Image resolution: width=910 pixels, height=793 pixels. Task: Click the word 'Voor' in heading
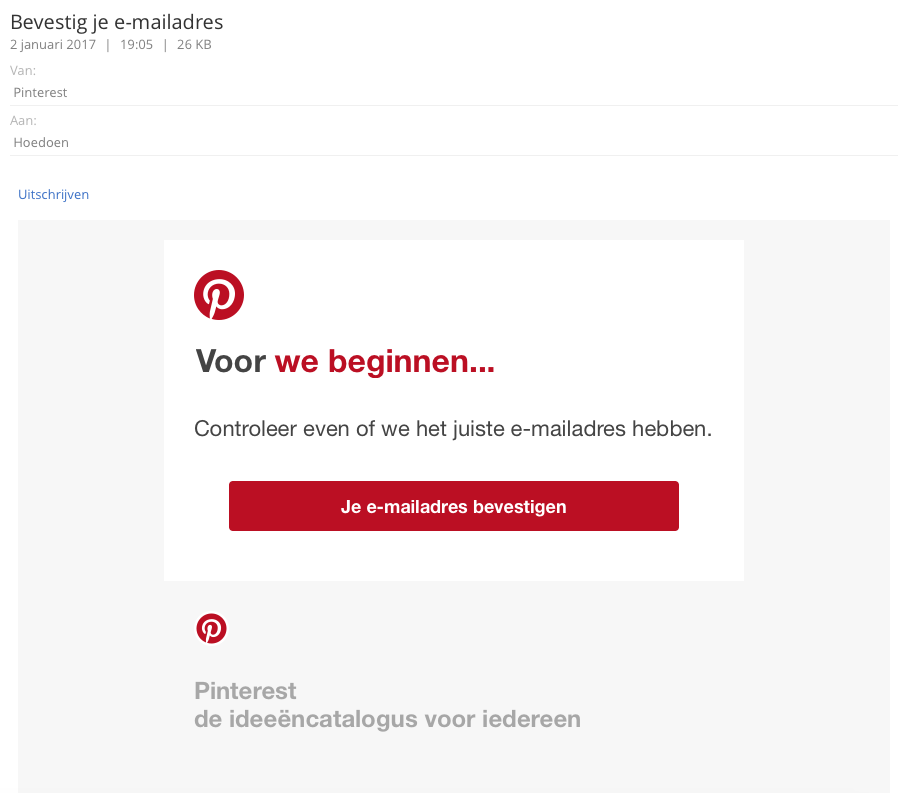click(230, 361)
